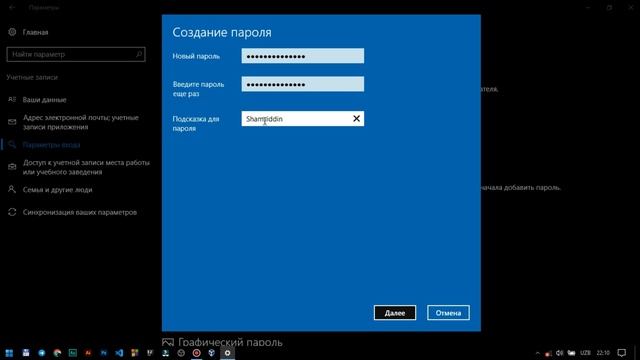The width and height of the screenshot is (640, 360).
Task: Open Photoshop from the taskbar
Action: click(103, 353)
